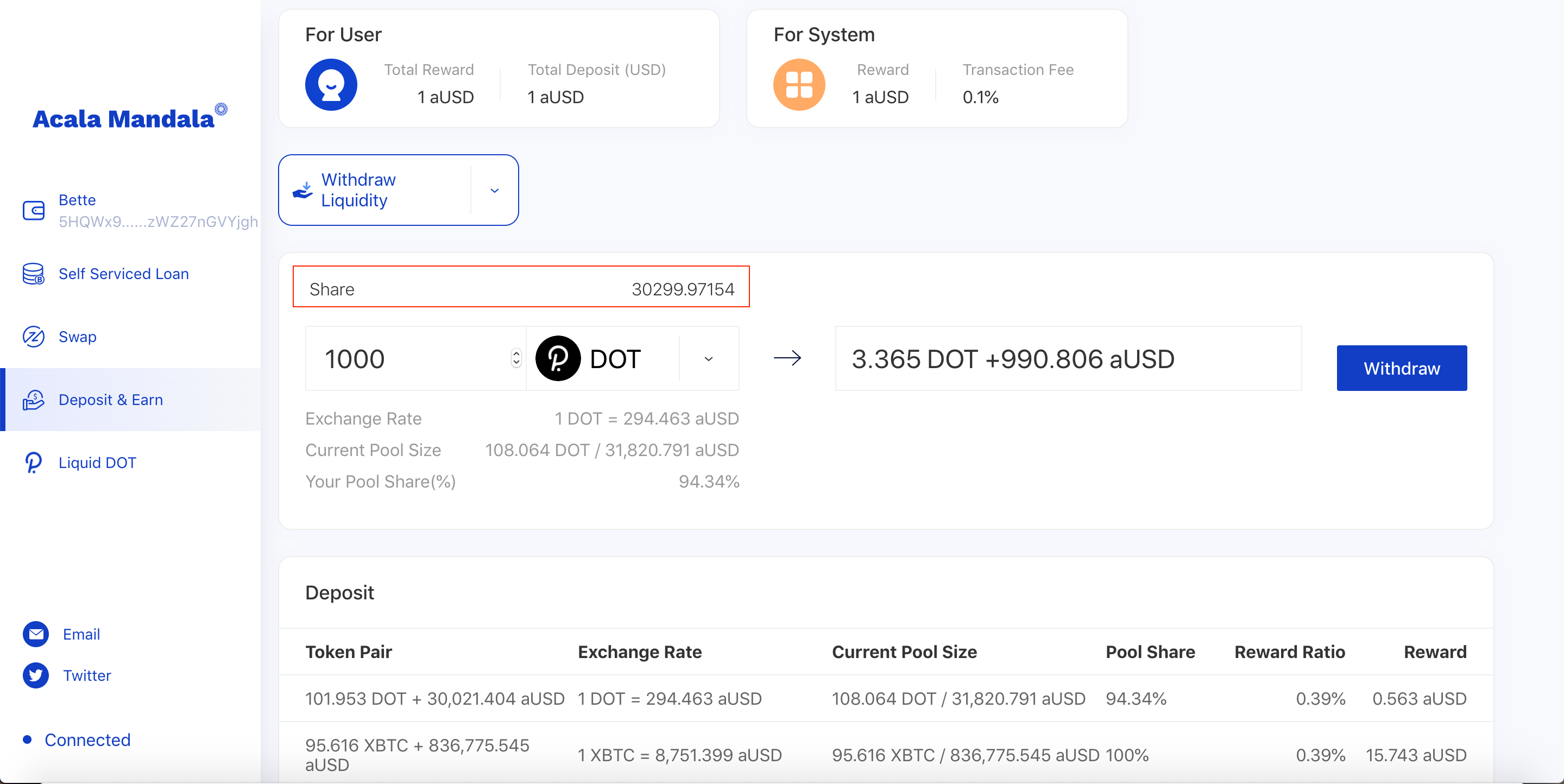Screen dimensions: 1564x784
Task: Open the DOT token selector chevron
Action: coord(709,359)
